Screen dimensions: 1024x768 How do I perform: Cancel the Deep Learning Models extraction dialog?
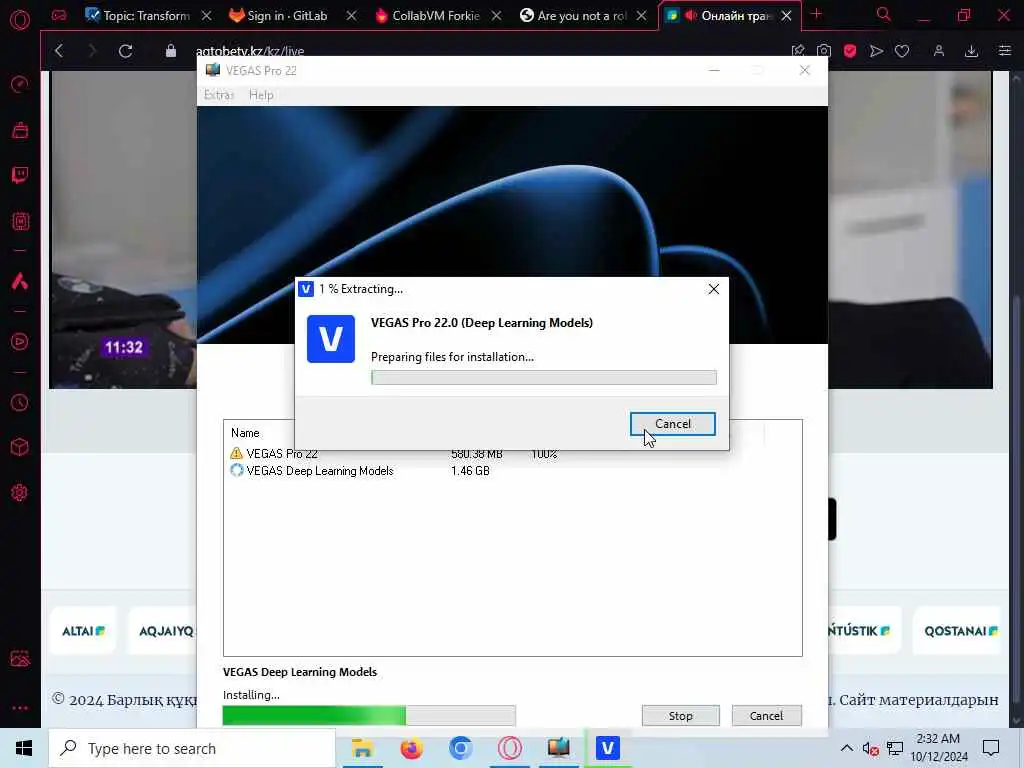tap(672, 424)
